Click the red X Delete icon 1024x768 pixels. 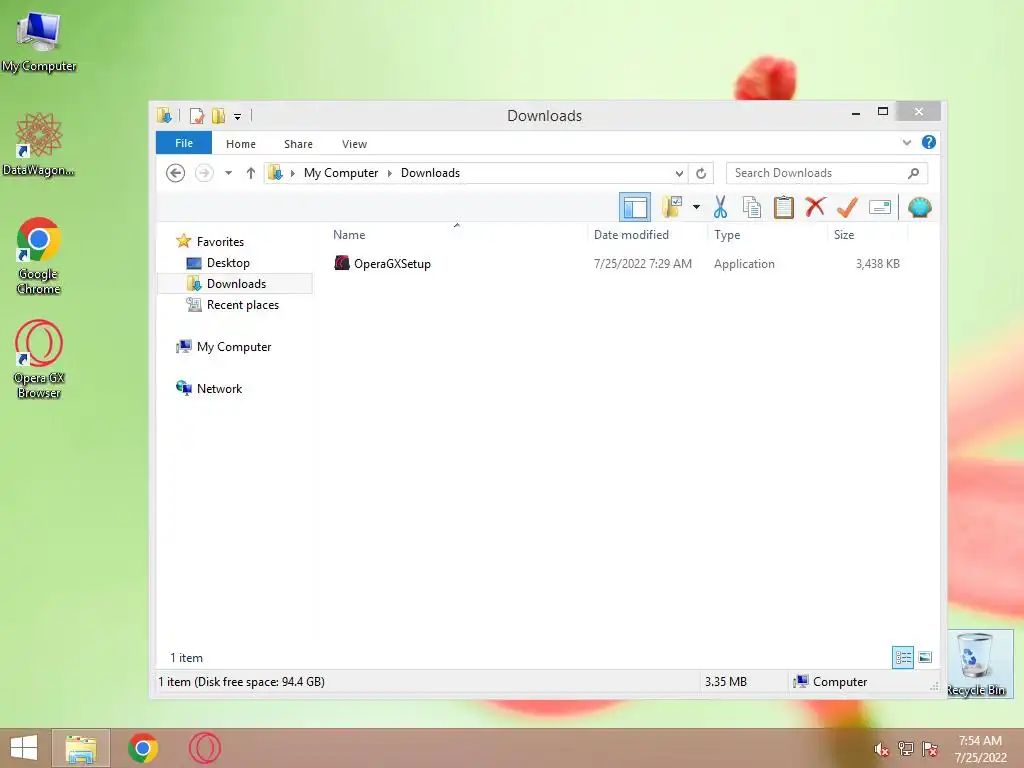click(815, 207)
